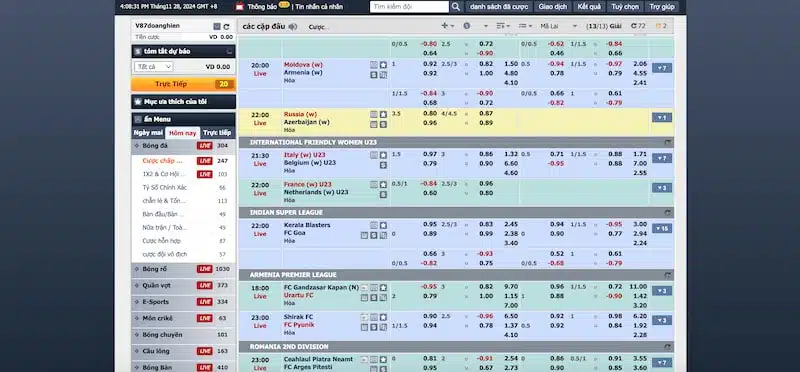
Task: Open the Mã Lai odds type dropdown
Action: coord(559,26)
